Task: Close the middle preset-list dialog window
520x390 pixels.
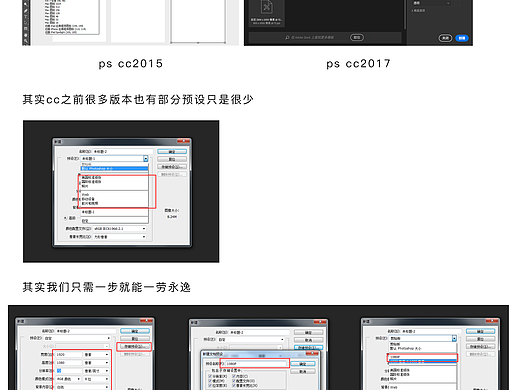Action: (x=183, y=141)
